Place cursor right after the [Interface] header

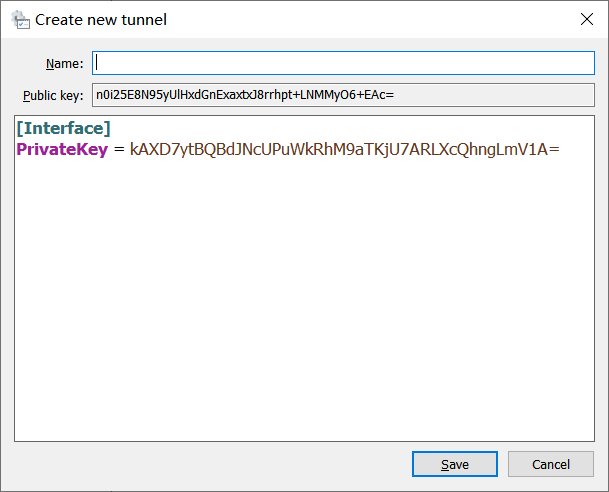[x=112, y=128]
